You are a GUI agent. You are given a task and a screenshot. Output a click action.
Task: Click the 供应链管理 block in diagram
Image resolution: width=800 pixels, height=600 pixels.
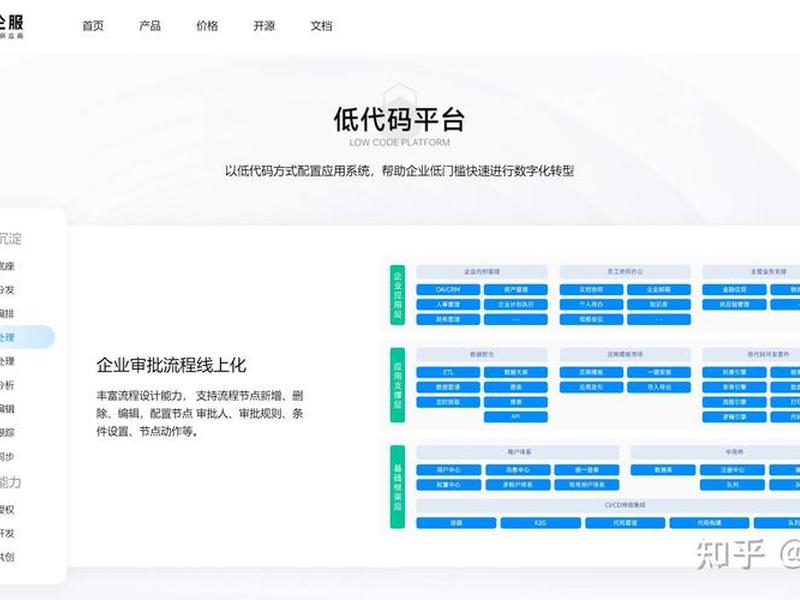pyautogui.click(x=734, y=305)
